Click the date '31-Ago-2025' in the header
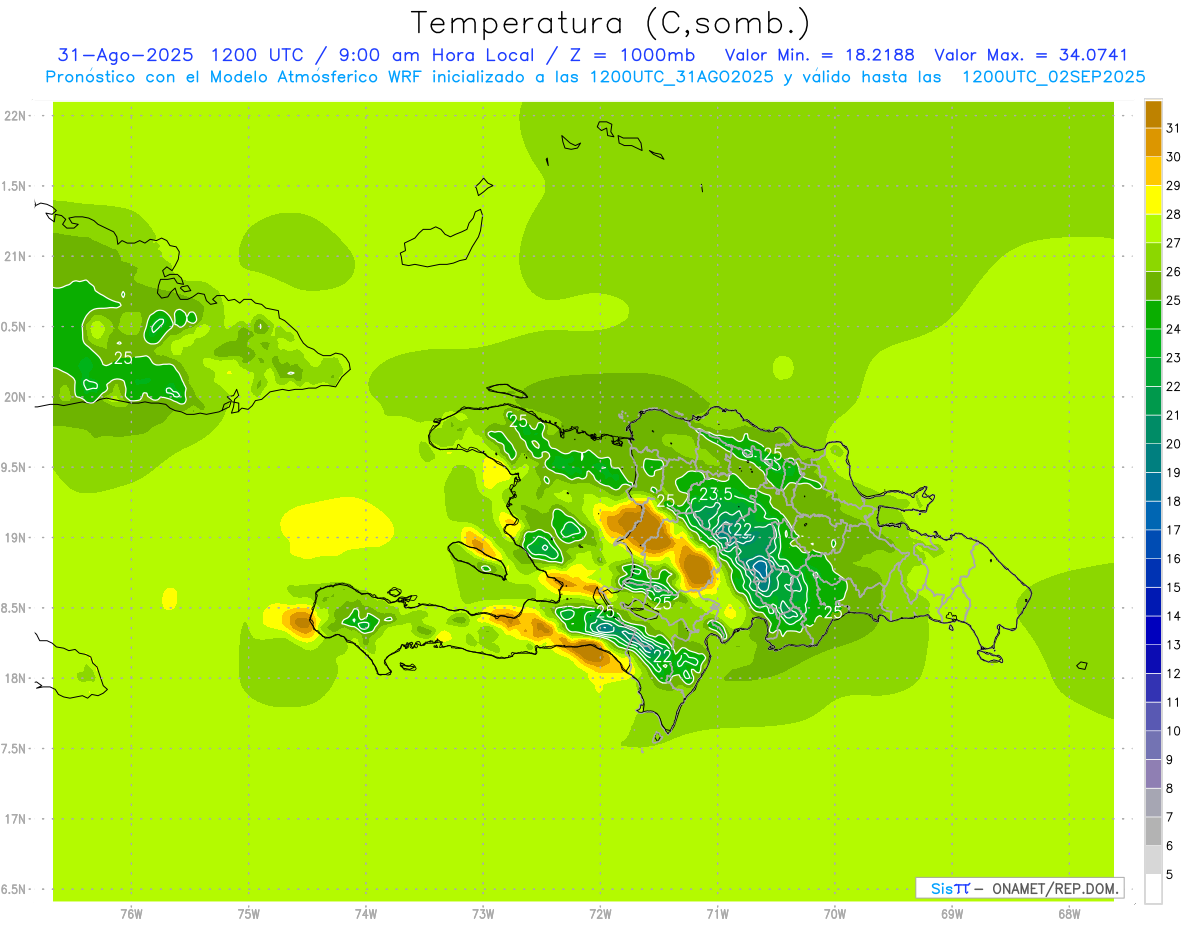Screen dimensions: 1200x927 pyautogui.click(x=125, y=55)
